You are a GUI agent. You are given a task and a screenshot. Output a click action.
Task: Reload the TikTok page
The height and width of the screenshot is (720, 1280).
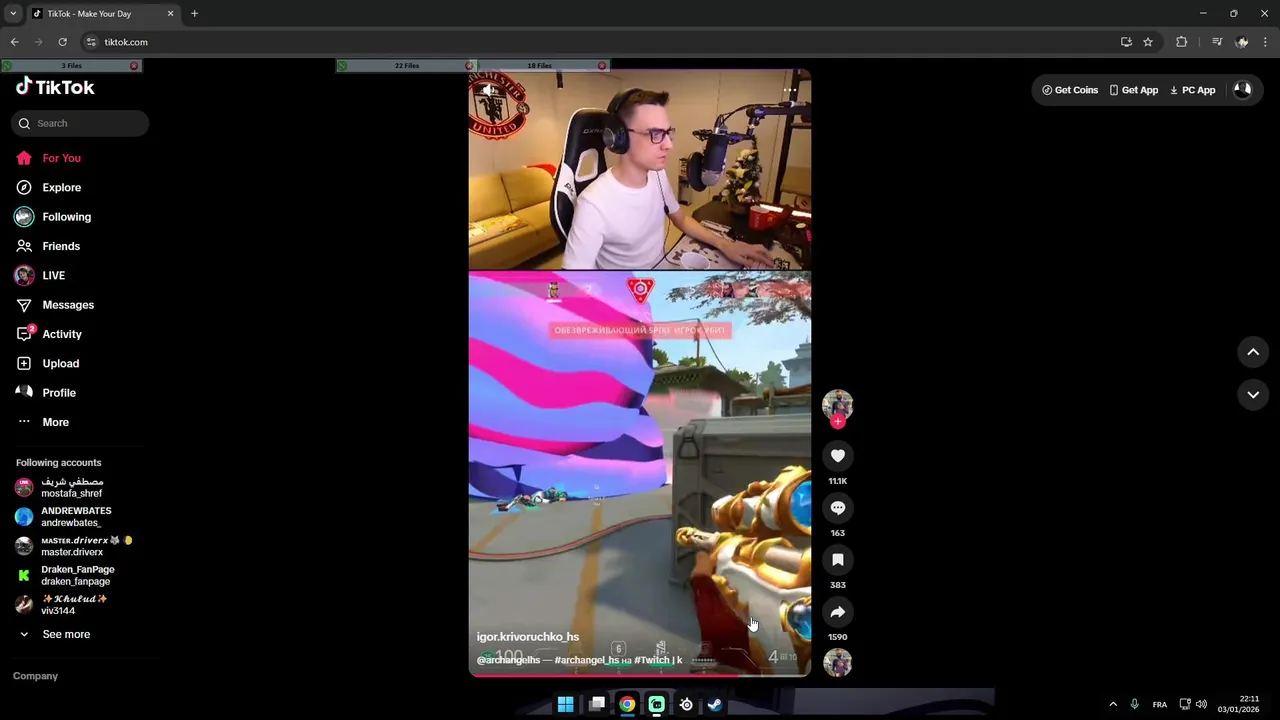[62, 42]
